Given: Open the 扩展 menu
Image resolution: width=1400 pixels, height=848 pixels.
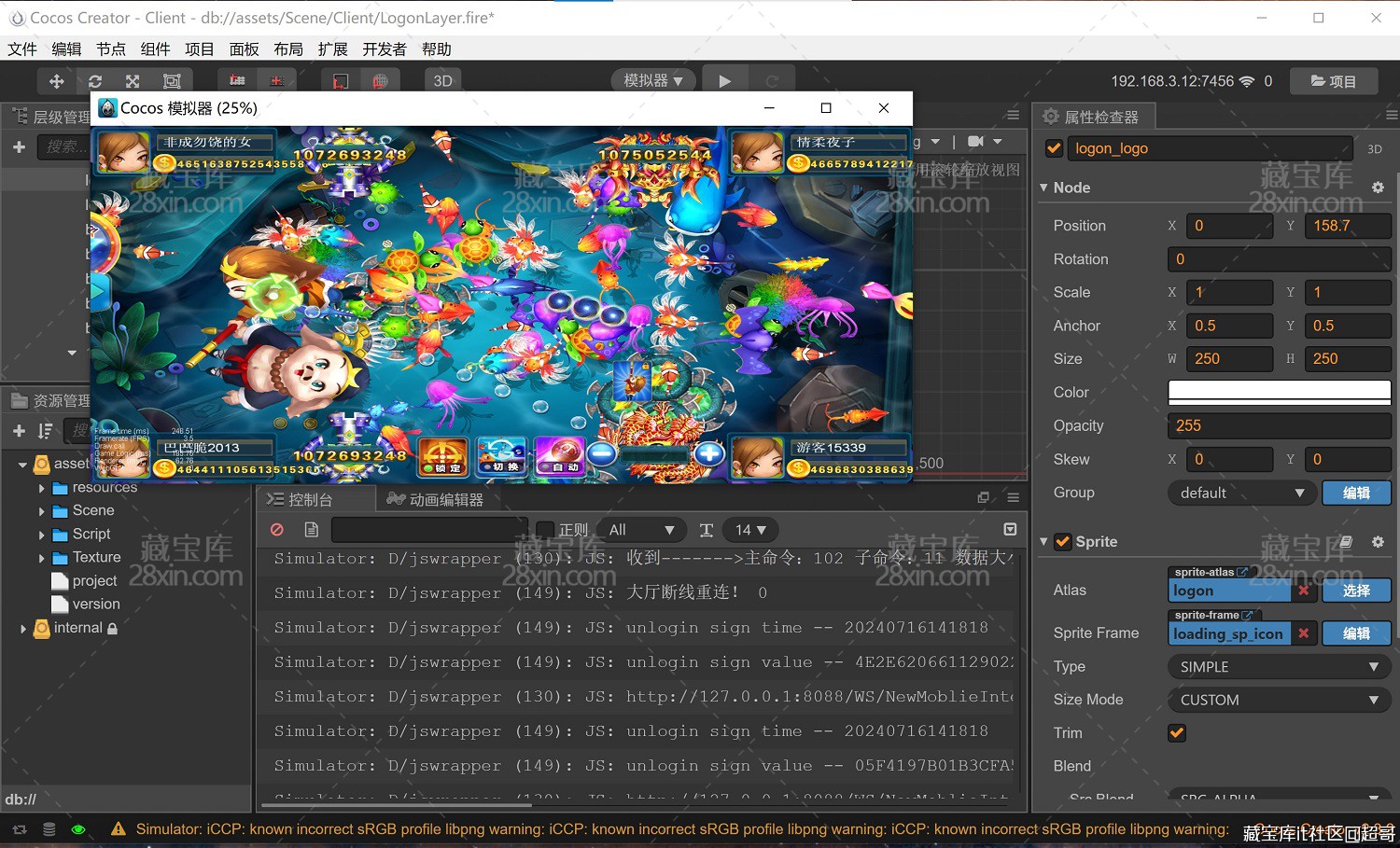Looking at the screenshot, I should click(332, 49).
